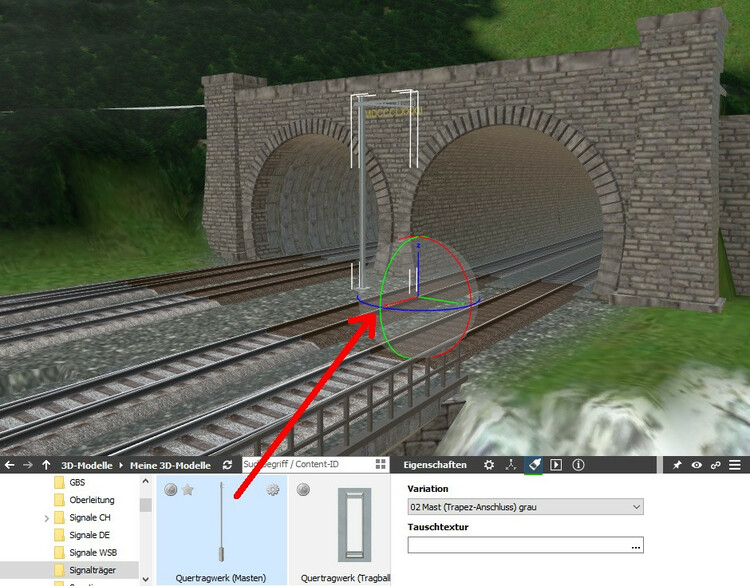Image resolution: width=750 pixels, height=586 pixels.
Task: Click round badge on Quertragwerk (Tragbalken) tile
Action: tap(303, 490)
